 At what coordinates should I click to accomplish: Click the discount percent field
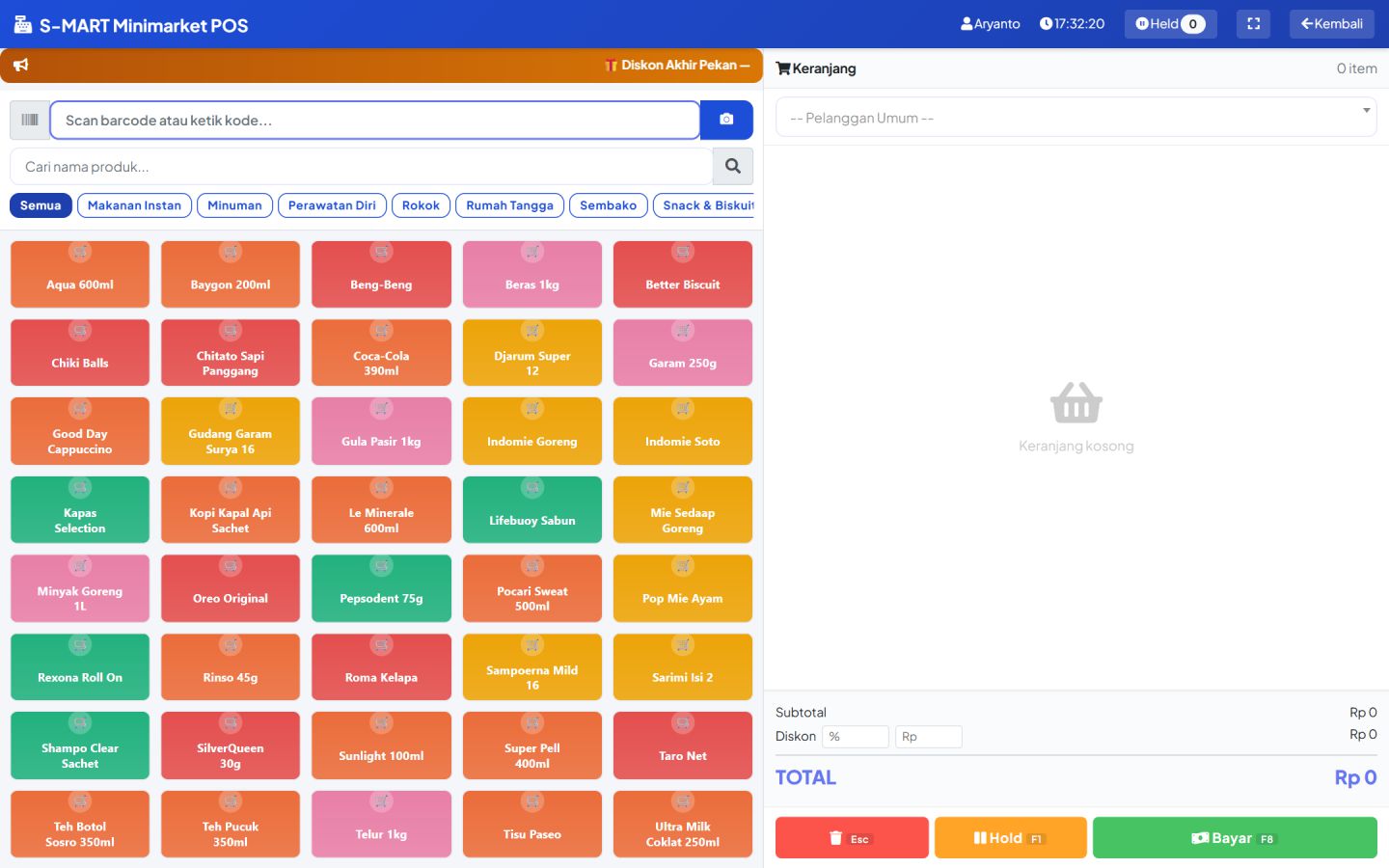[x=855, y=737]
